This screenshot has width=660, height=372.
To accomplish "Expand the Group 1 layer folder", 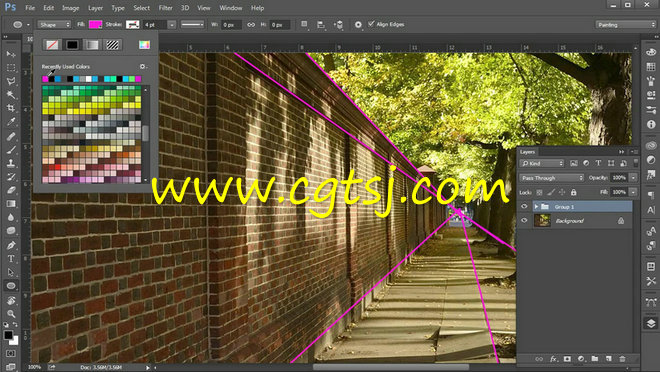I will (536, 207).
